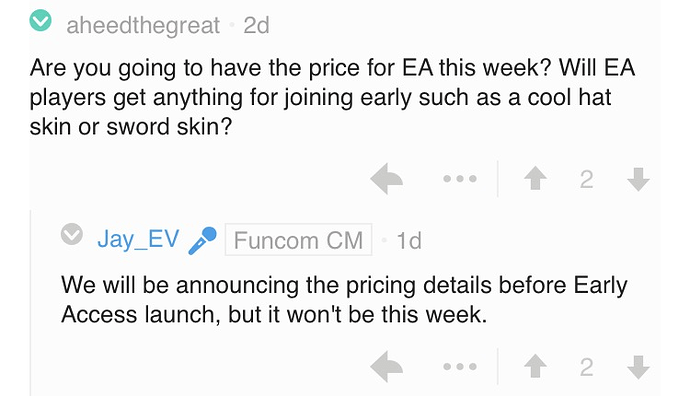Click the 1d timestamp on Jay_EV's reply

click(x=409, y=240)
